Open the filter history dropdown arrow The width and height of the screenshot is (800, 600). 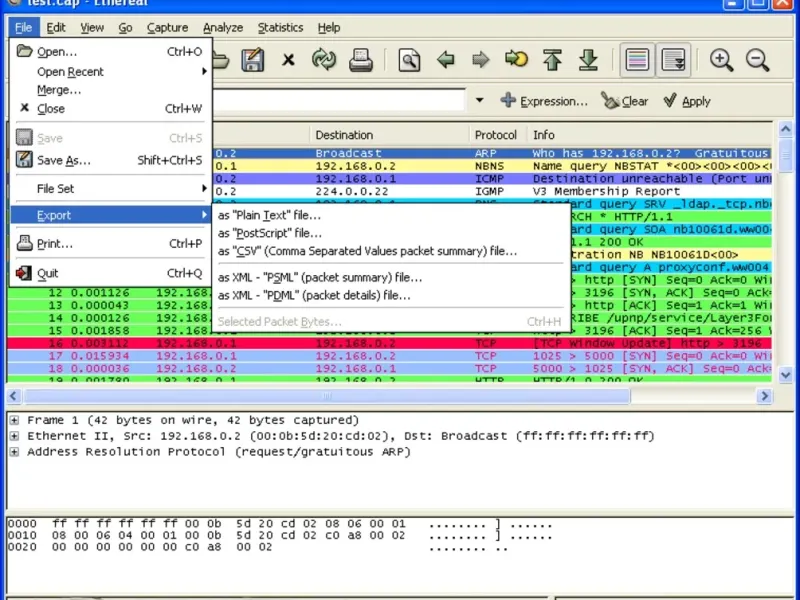pos(479,101)
